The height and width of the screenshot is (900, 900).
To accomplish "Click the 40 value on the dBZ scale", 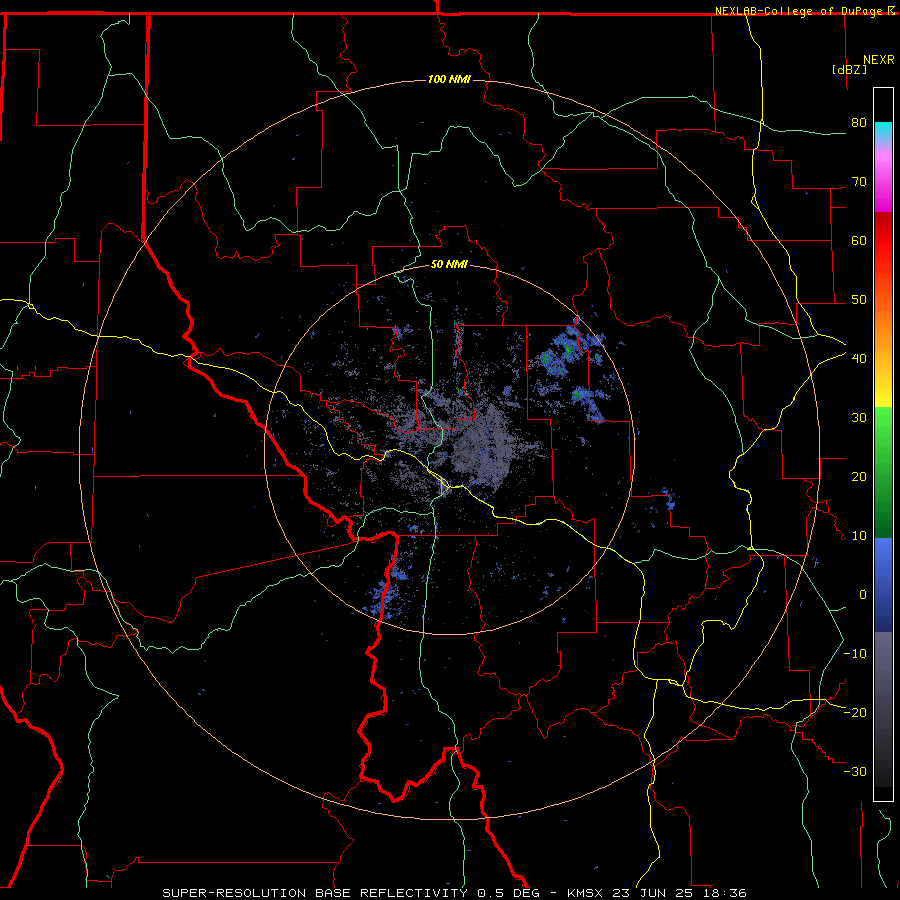I will tap(859, 359).
